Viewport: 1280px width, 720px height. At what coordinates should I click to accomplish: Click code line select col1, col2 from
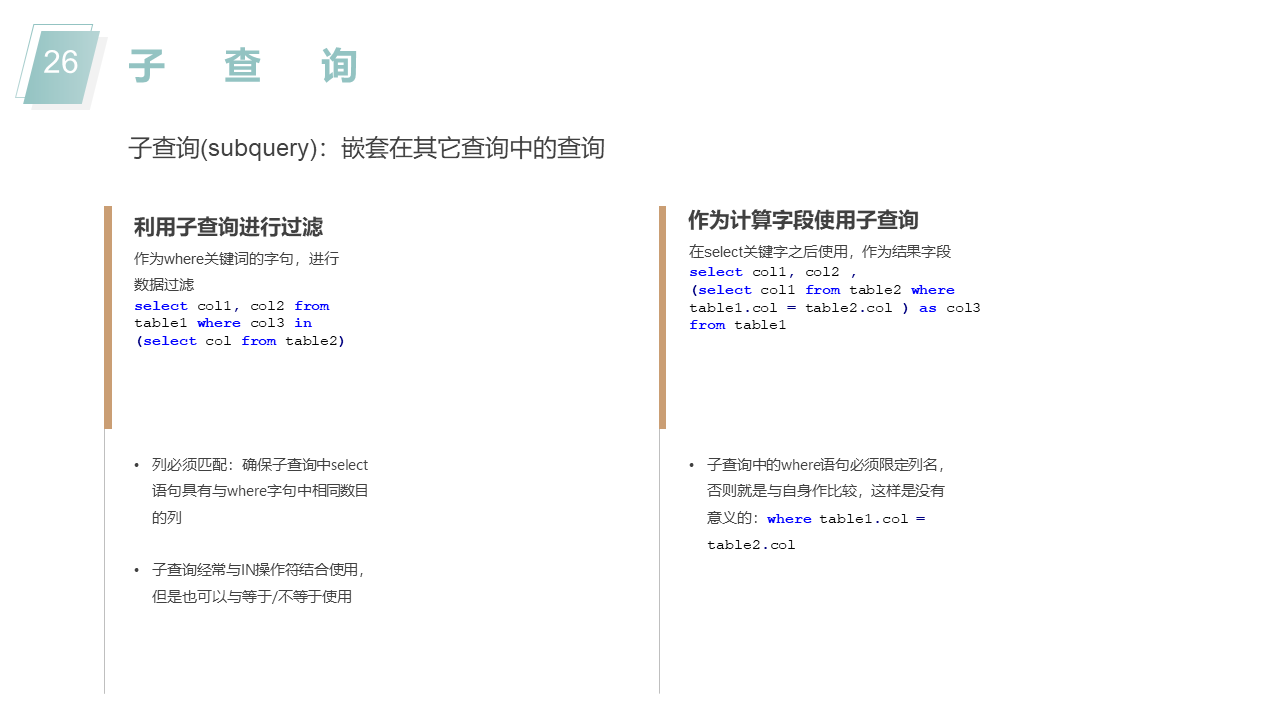(232, 306)
